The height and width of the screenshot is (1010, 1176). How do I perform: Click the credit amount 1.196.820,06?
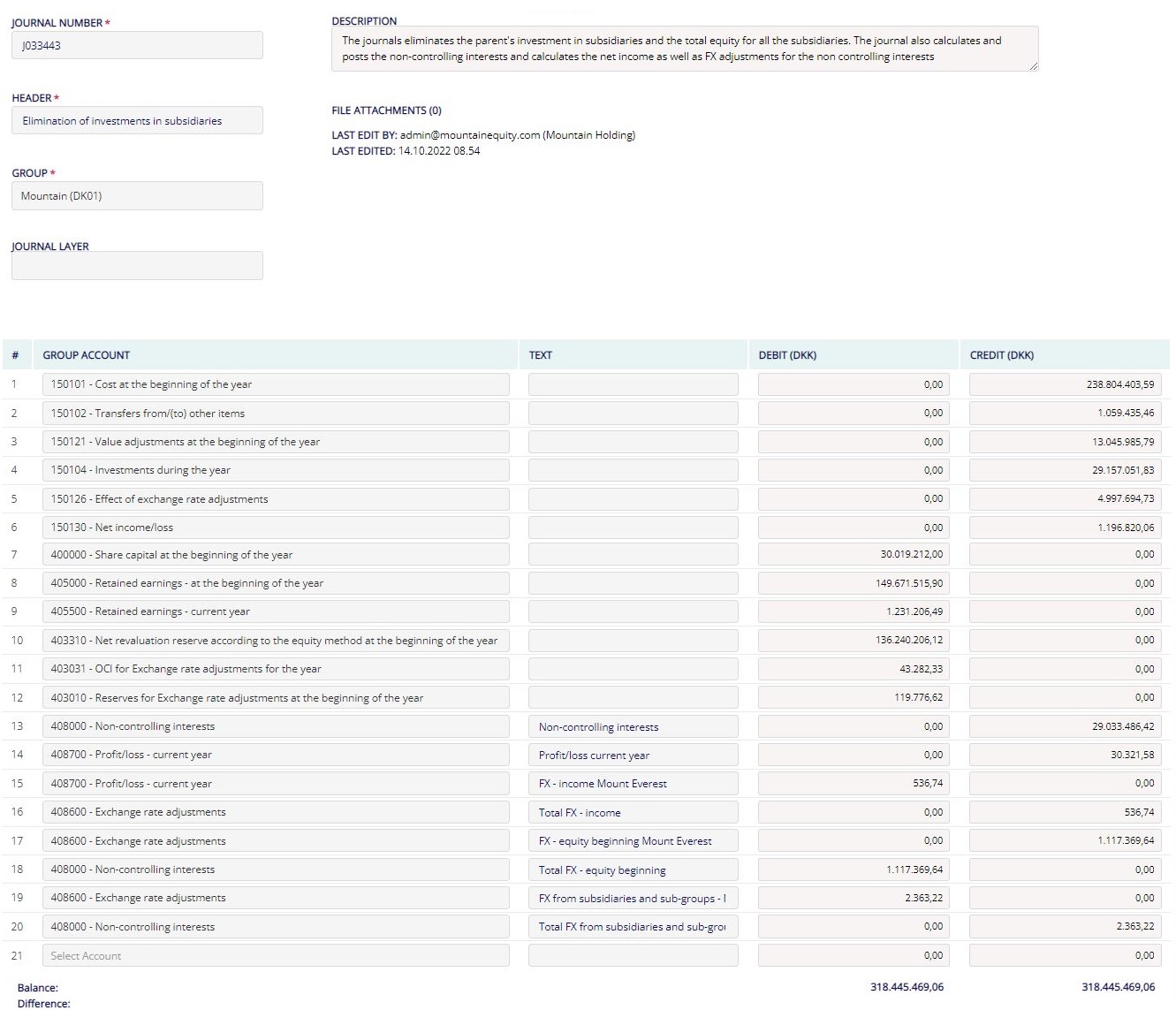click(1066, 528)
